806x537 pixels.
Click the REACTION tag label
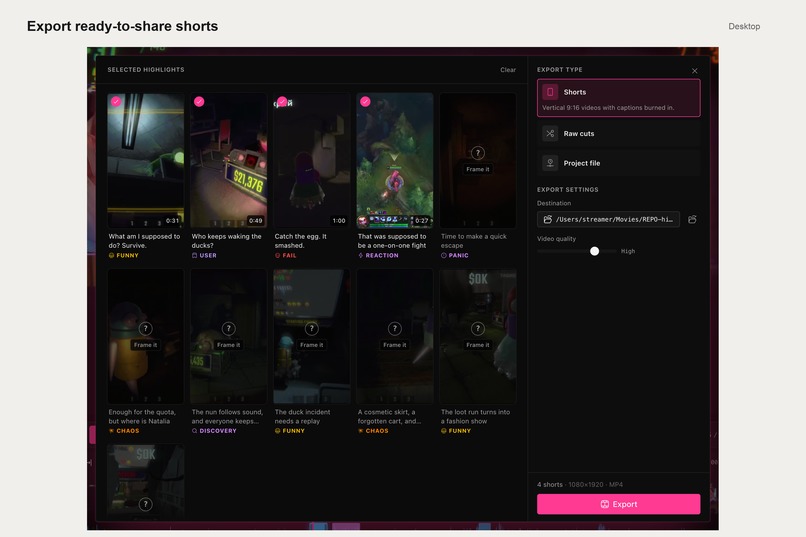378,255
